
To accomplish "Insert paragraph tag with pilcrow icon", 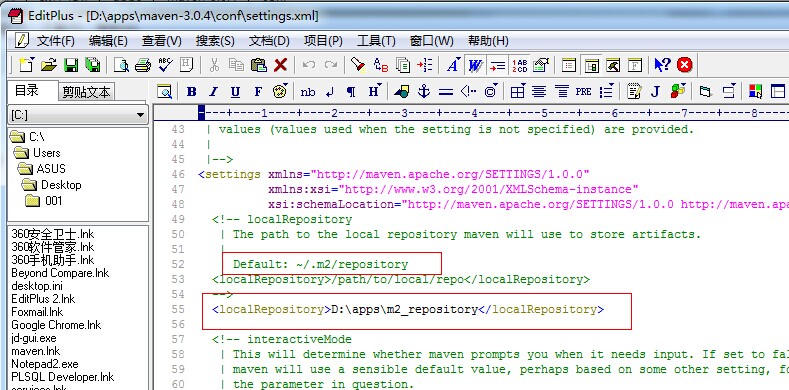I will [x=351, y=92].
